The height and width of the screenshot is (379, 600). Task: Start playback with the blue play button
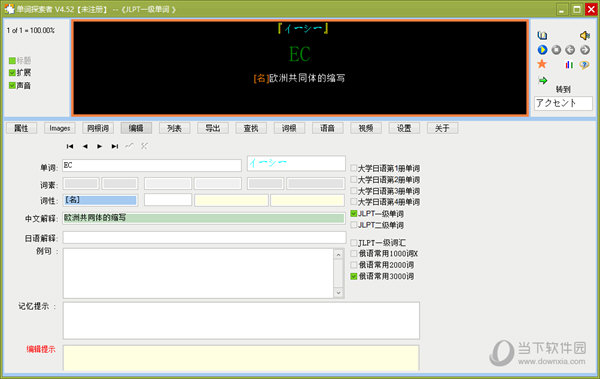542,50
